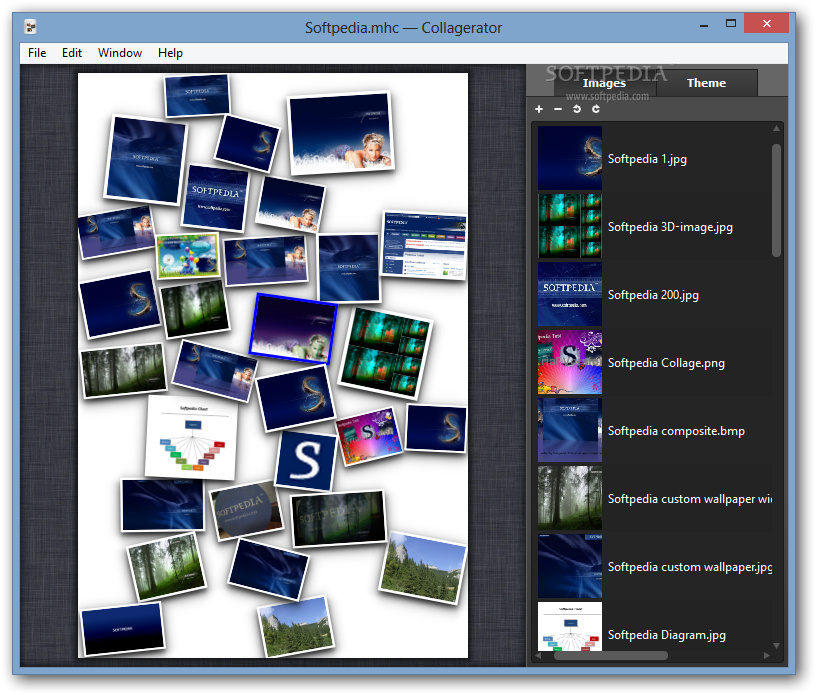Screen dimensions: 816x695
Task: Rotate selected image clockwise
Action: click(596, 109)
